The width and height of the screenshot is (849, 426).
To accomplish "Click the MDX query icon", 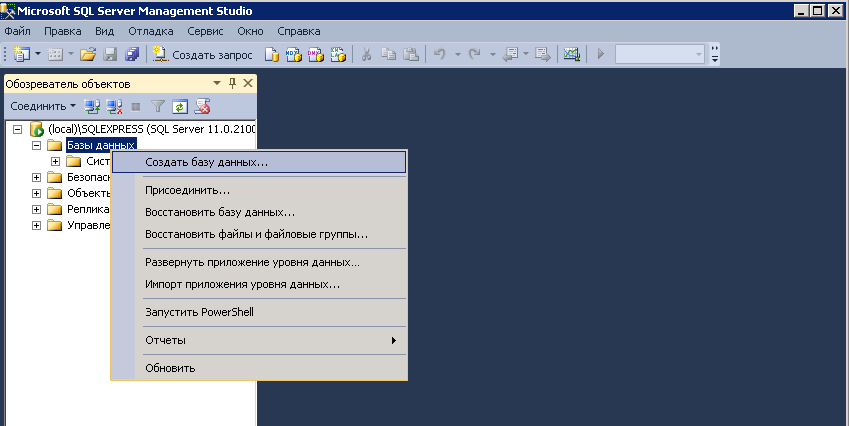I will (x=293, y=54).
